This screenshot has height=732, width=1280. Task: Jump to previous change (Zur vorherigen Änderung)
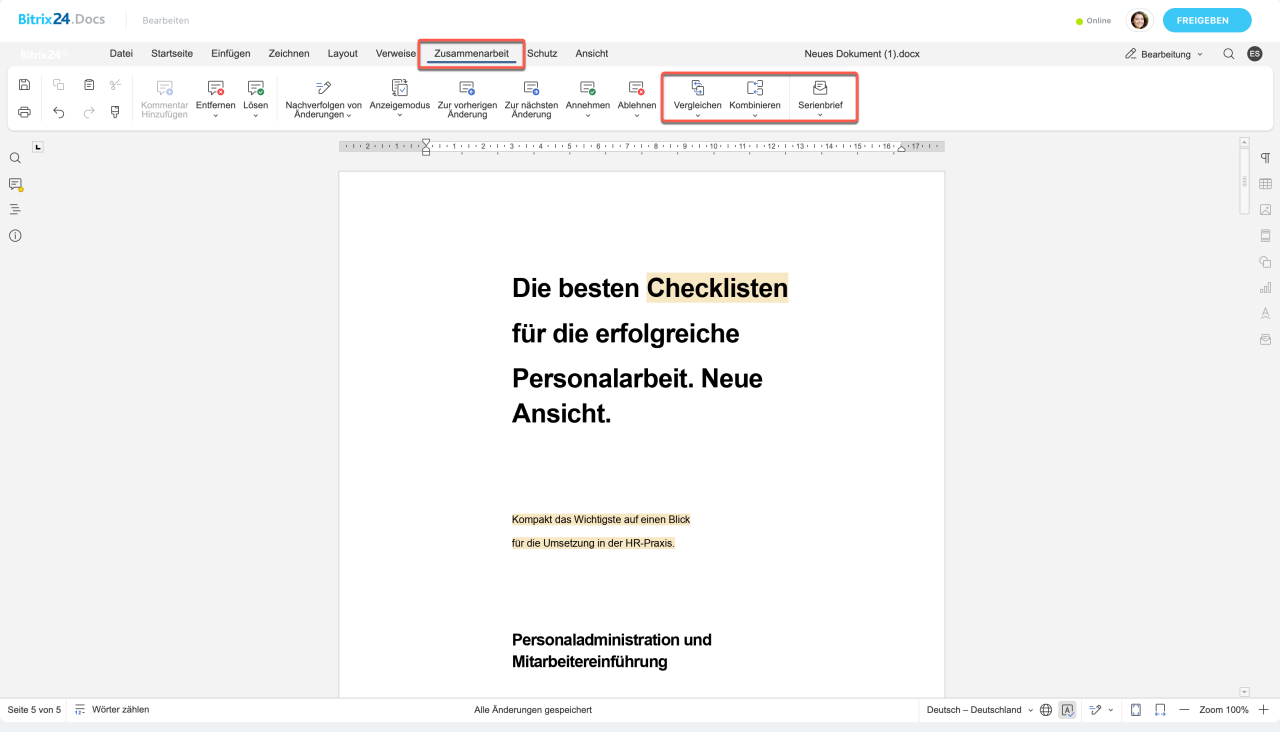click(467, 100)
